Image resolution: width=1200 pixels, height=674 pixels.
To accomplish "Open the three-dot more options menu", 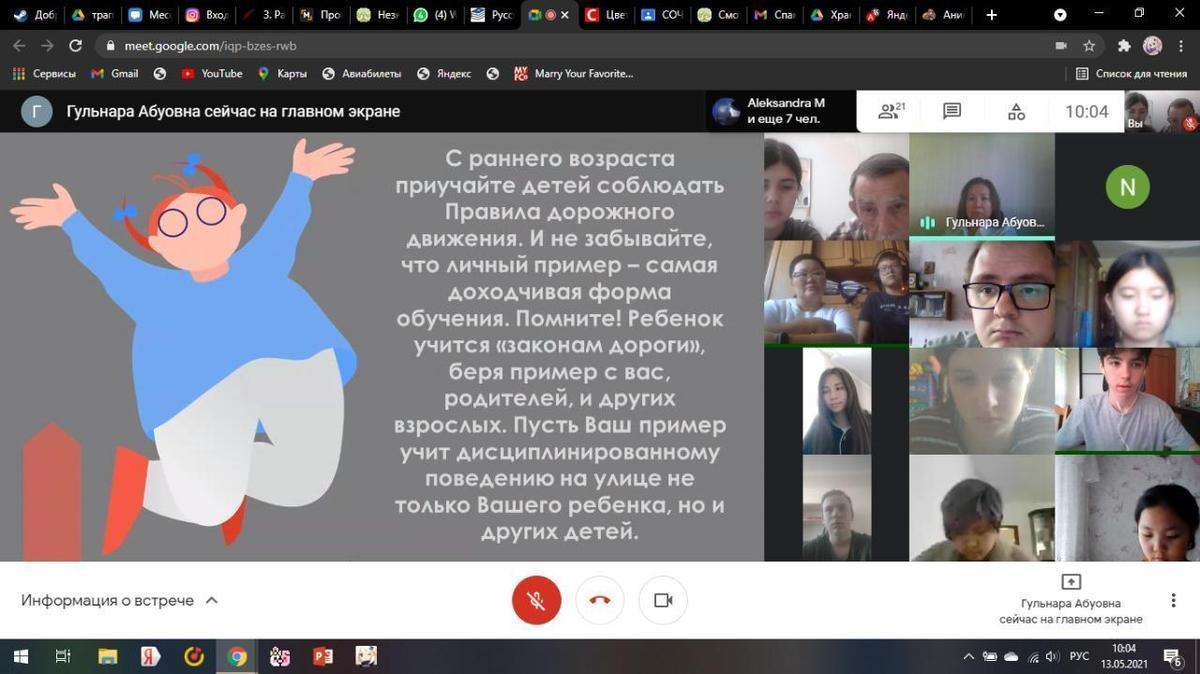I will [x=1173, y=600].
